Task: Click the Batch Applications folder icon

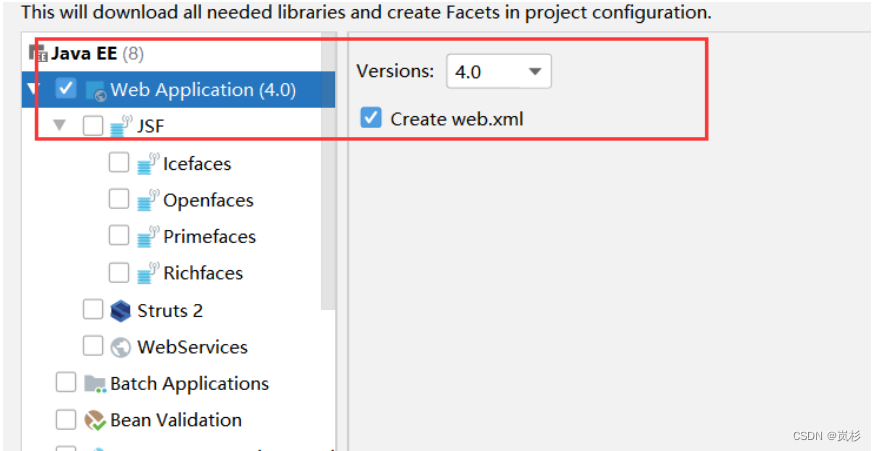Action: (x=95, y=383)
